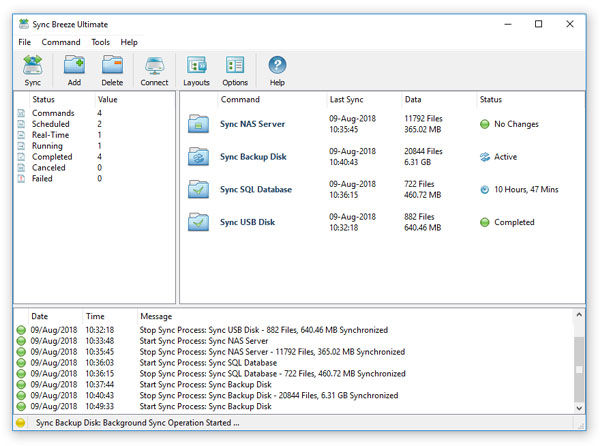Click the '10 Hours, 47 Mins' status text
600x446 pixels.
point(526,189)
